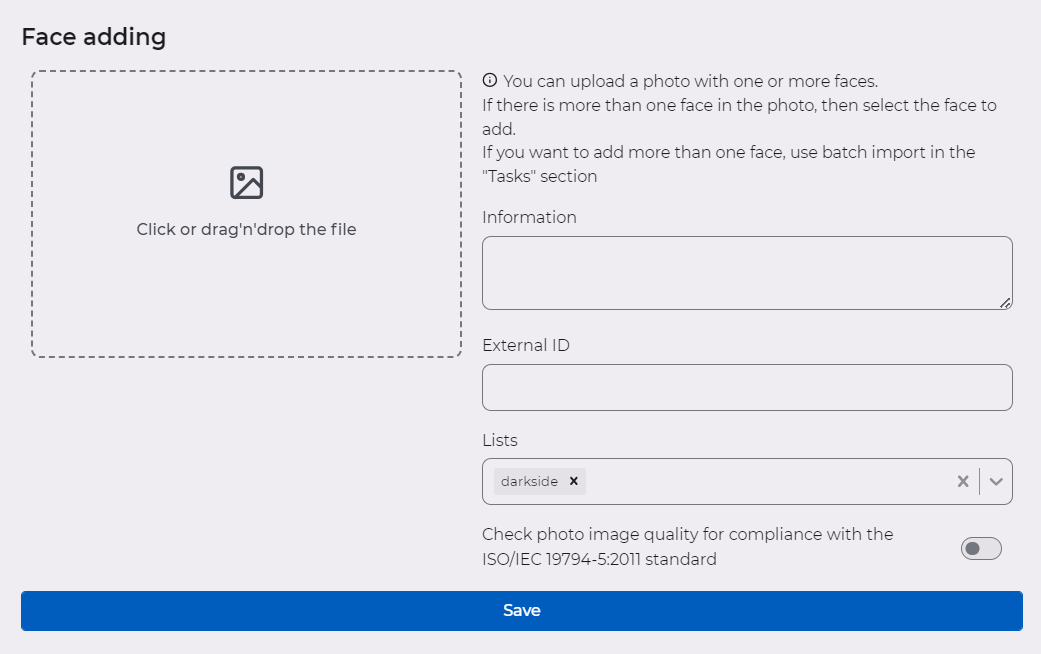The width and height of the screenshot is (1041, 654).
Task: Enable the ISO/IEC 19794-5:2011 quality check toggle
Action: click(981, 548)
